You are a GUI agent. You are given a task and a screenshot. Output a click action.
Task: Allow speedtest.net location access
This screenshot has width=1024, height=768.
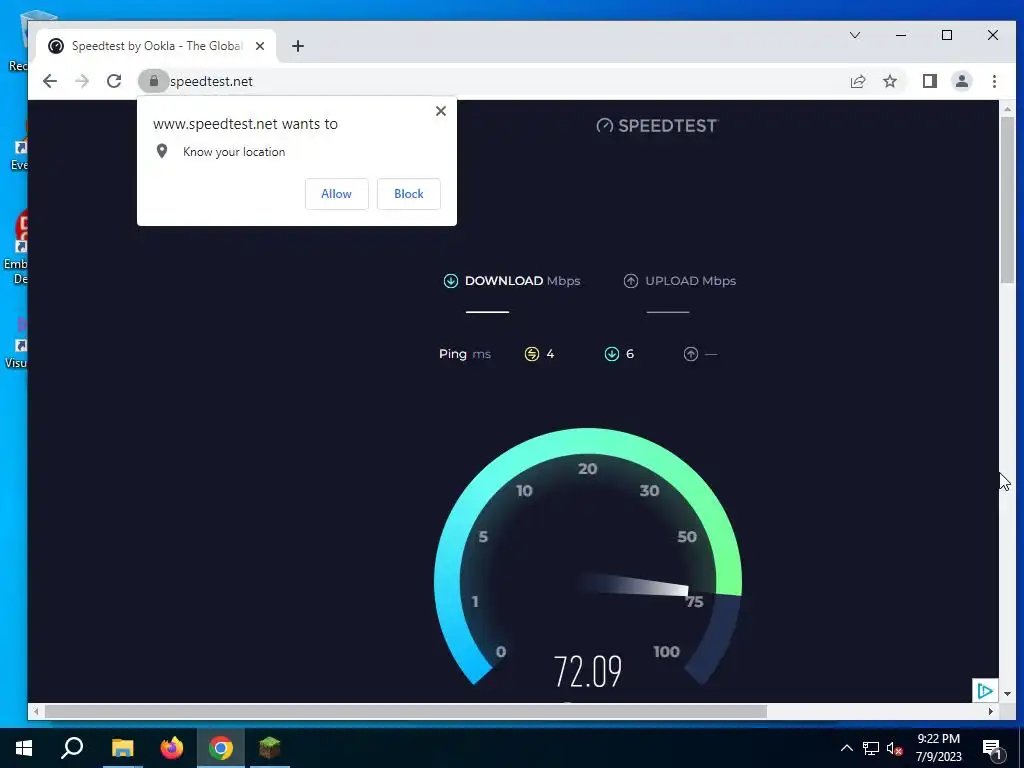pos(336,194)
